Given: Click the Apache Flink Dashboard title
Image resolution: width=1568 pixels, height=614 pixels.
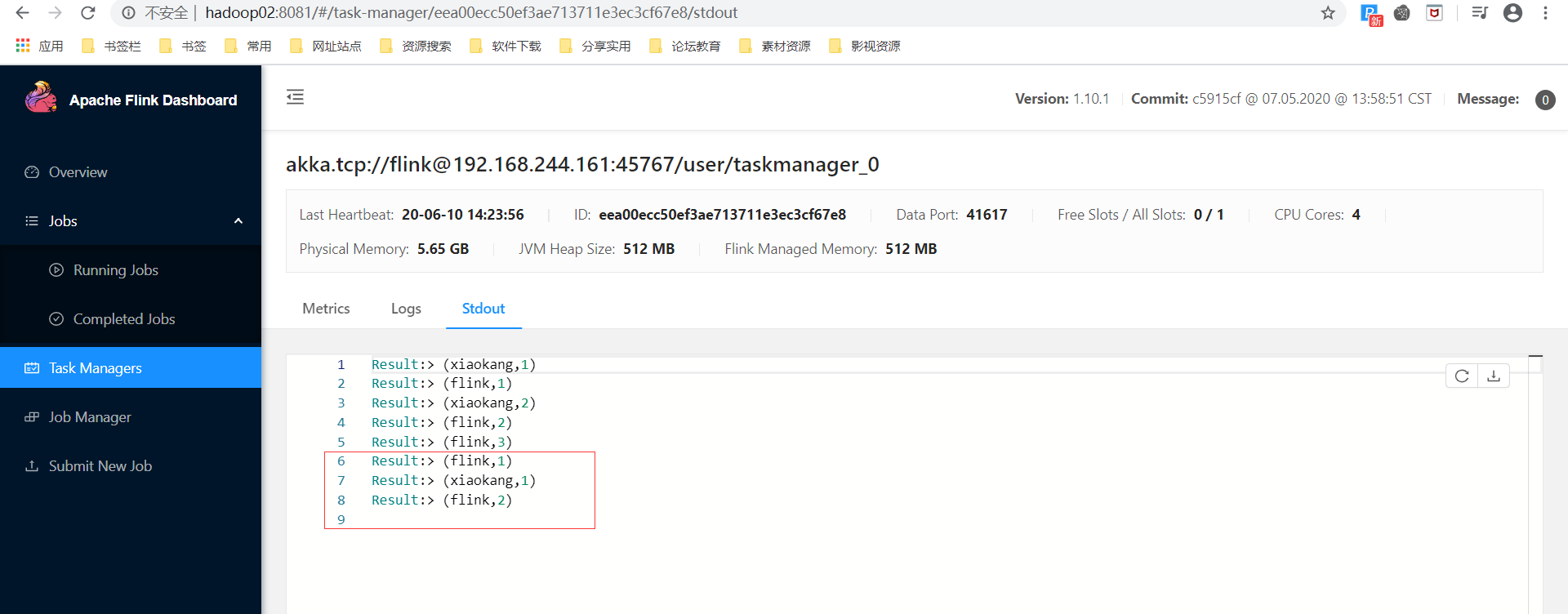Looking at the screenshot, I should pos(153,100).
